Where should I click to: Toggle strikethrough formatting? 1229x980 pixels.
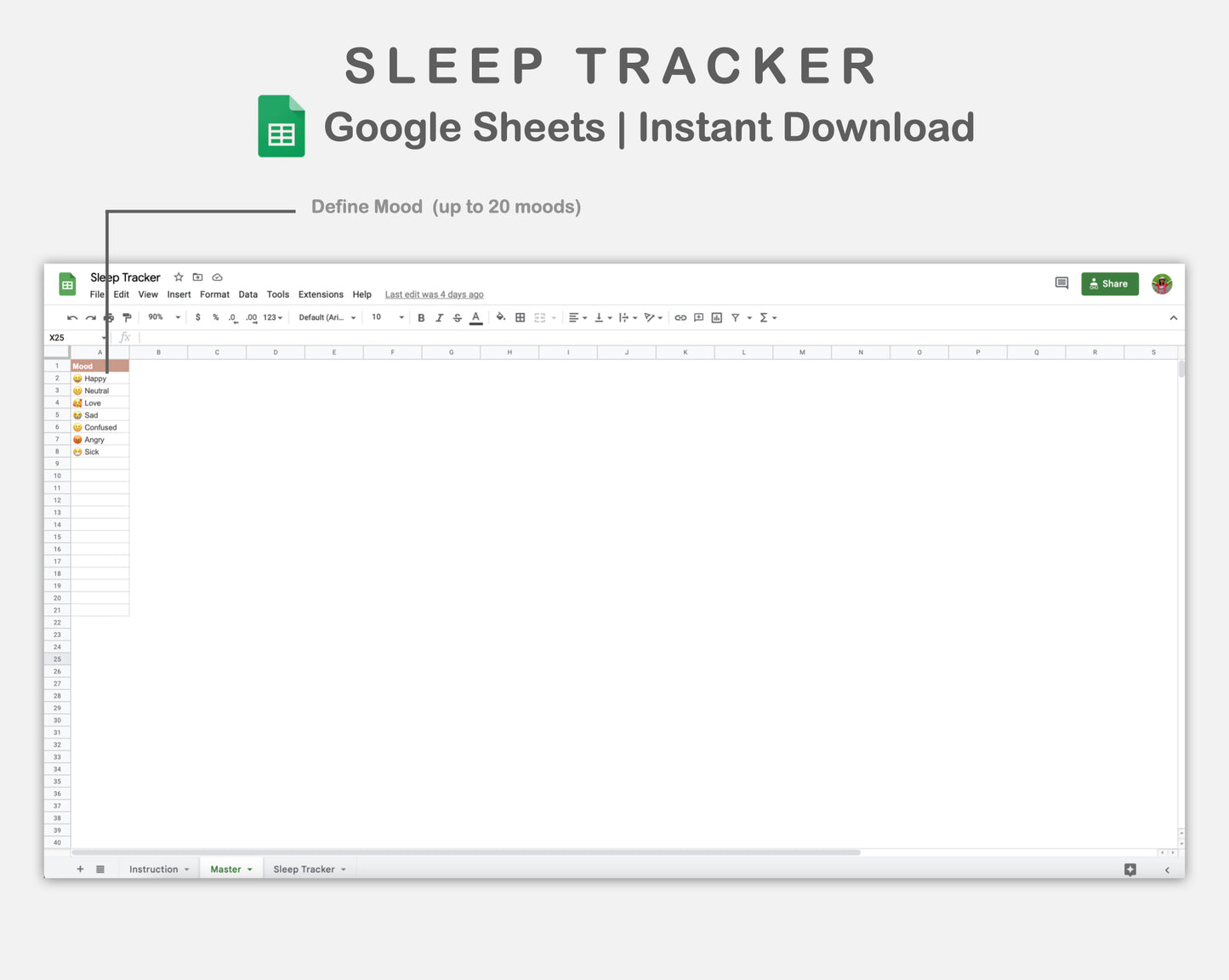pyautogui.click(x=458, y=317)
